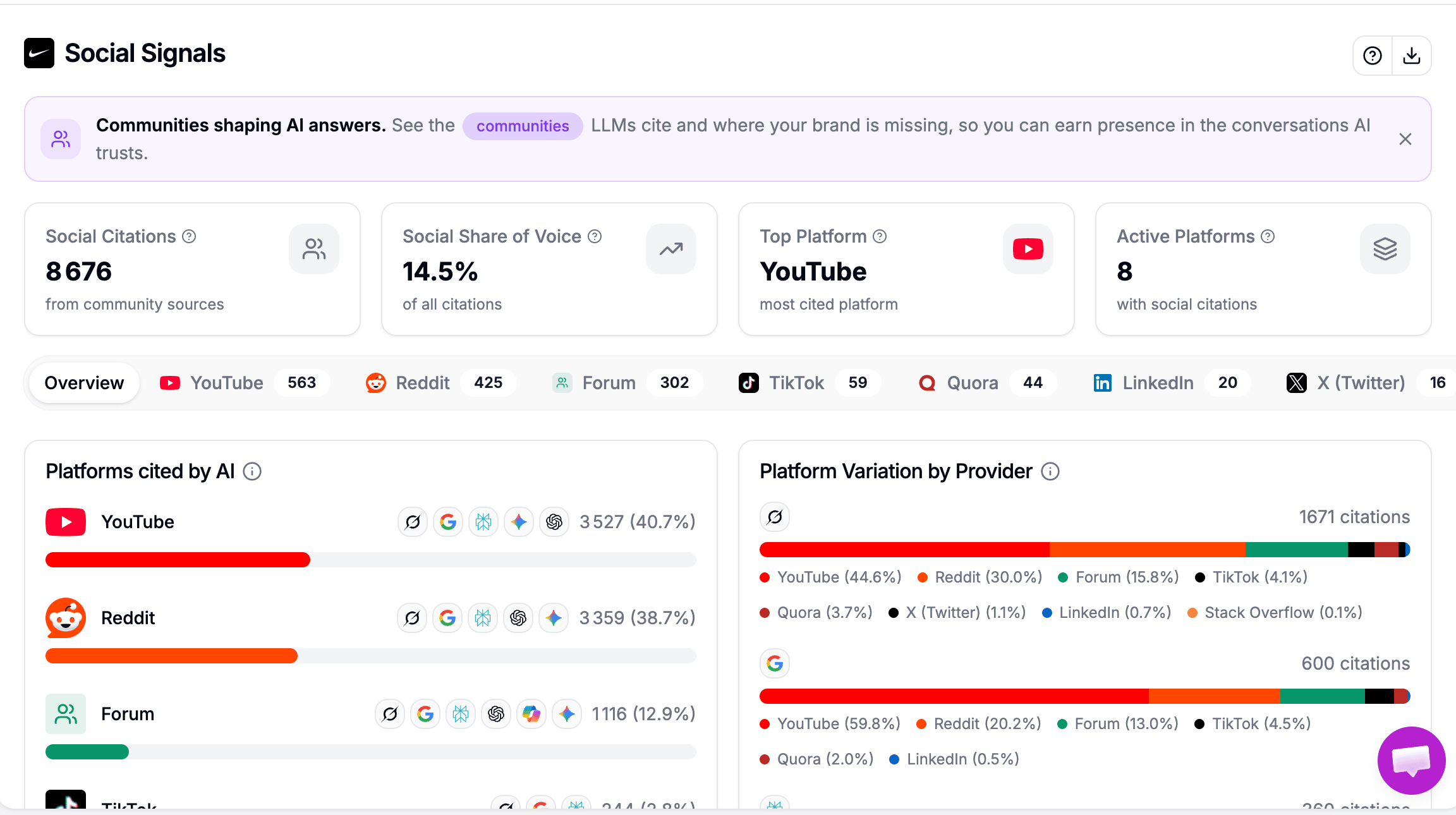This screenshot has height=815, width=1456.
Task: Click the Quora (3.7%) legend entry
Action: pos(816,612)
